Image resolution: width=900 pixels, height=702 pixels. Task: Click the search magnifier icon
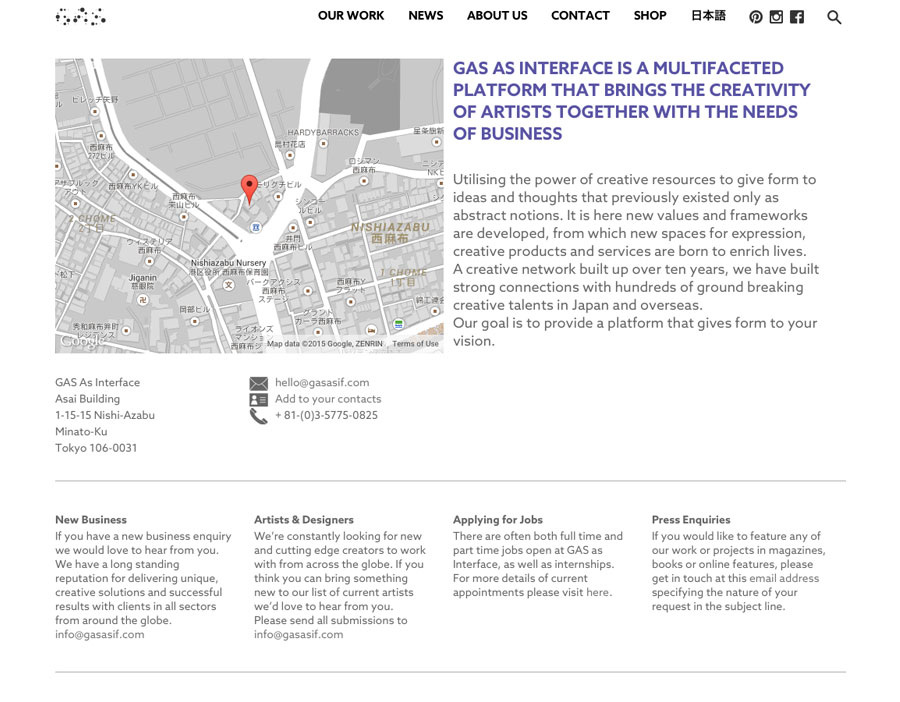[834, 17]
